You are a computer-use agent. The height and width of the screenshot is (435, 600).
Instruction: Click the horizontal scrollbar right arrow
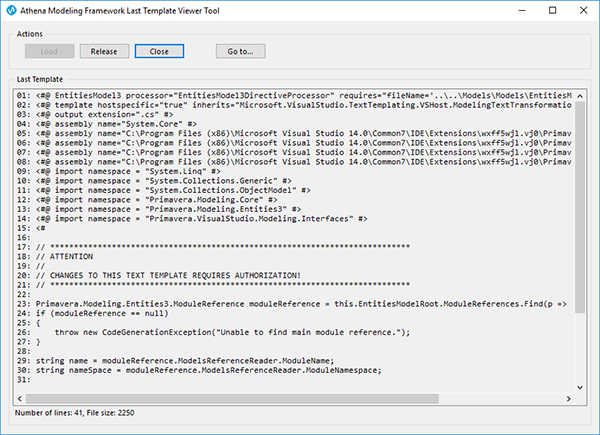[569, 399]
